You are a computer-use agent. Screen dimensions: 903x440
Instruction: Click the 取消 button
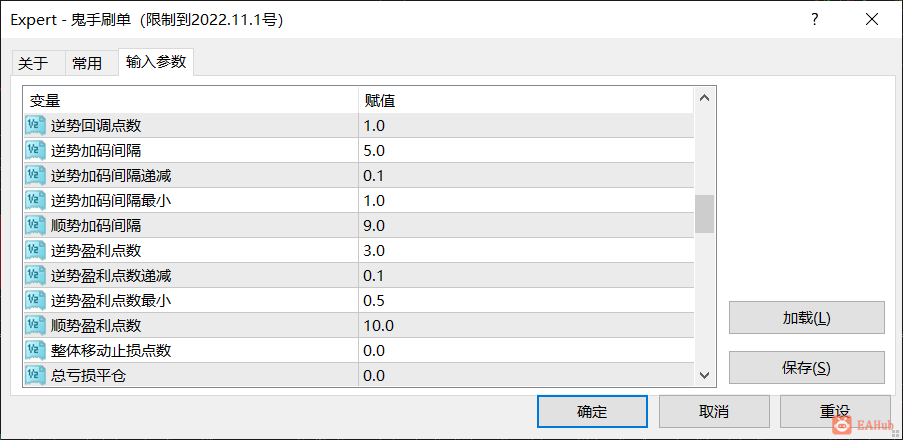(x=714, y=412)
